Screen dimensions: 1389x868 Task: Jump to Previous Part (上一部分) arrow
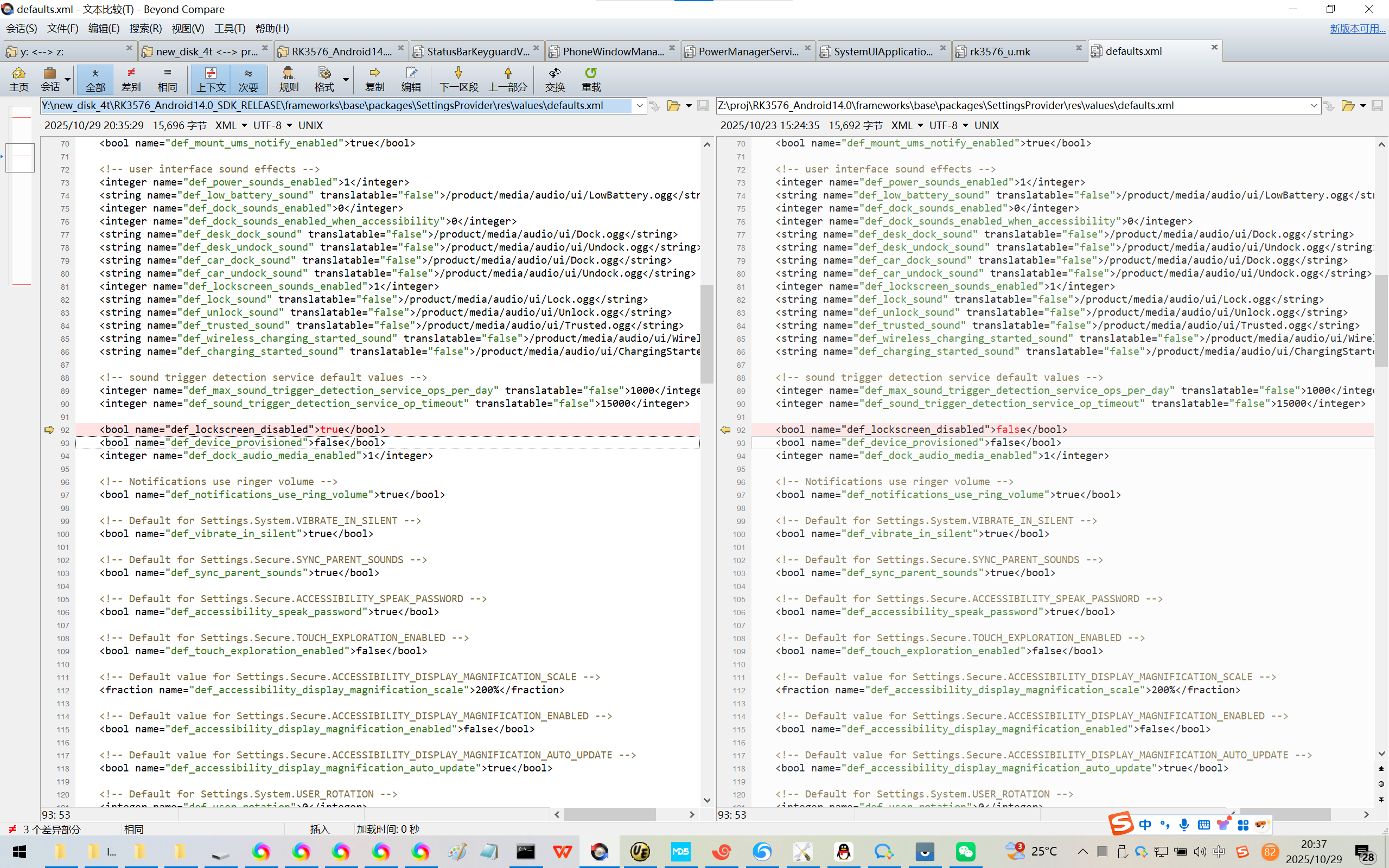[x=507, y=79]
